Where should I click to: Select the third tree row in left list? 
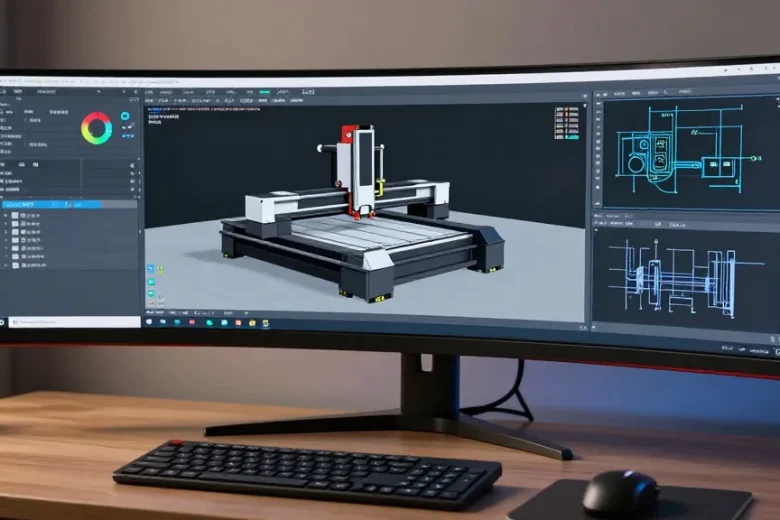(31, 232)
